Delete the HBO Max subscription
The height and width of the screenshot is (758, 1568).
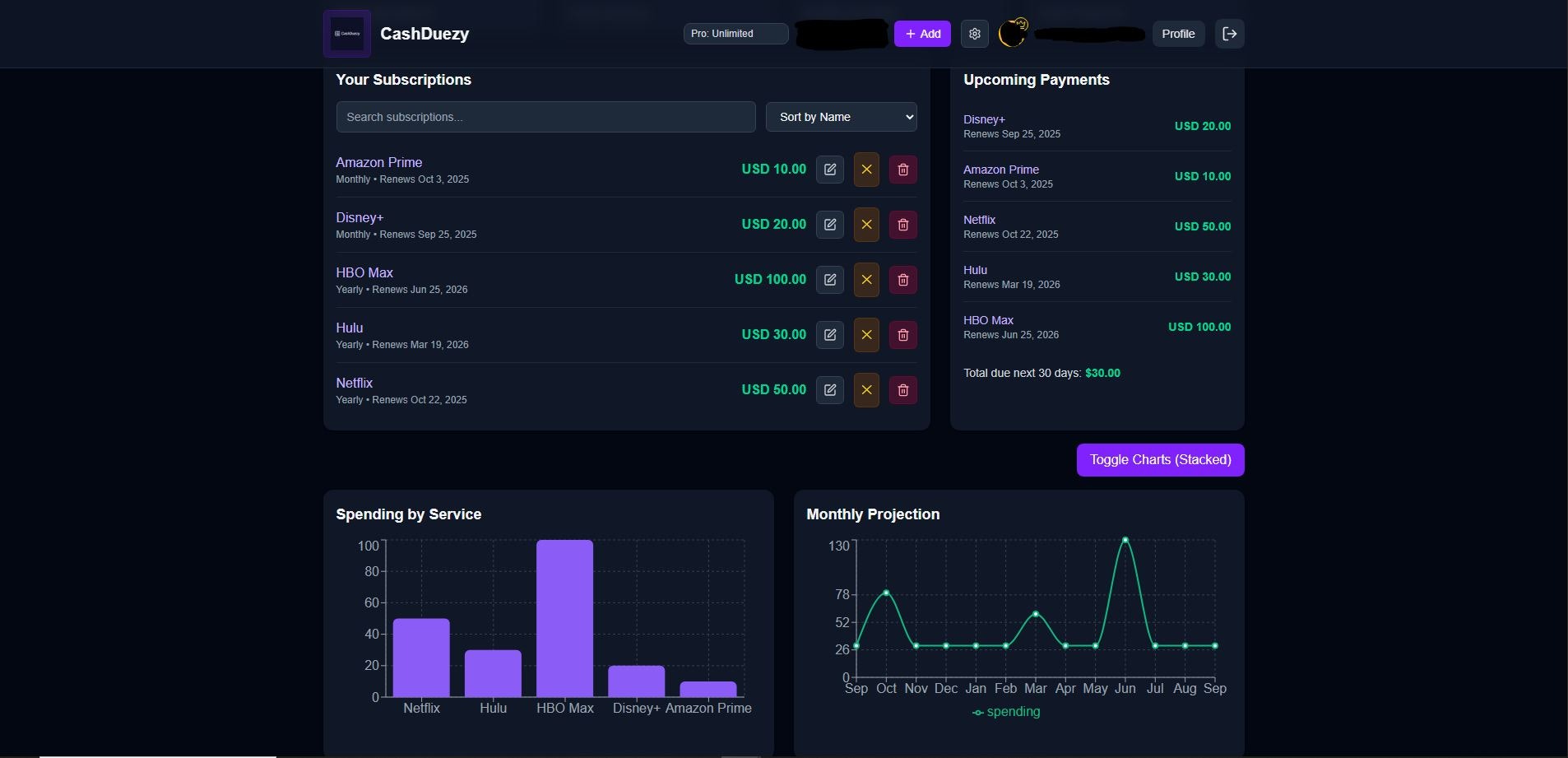coord(903,280)
